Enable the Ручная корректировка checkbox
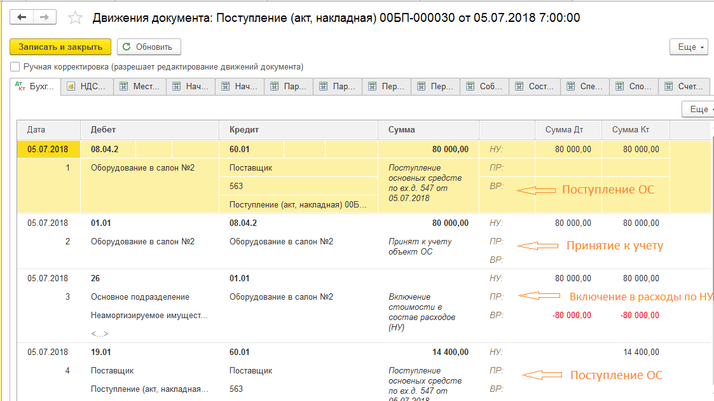The image size is (714, 401). 15,67
